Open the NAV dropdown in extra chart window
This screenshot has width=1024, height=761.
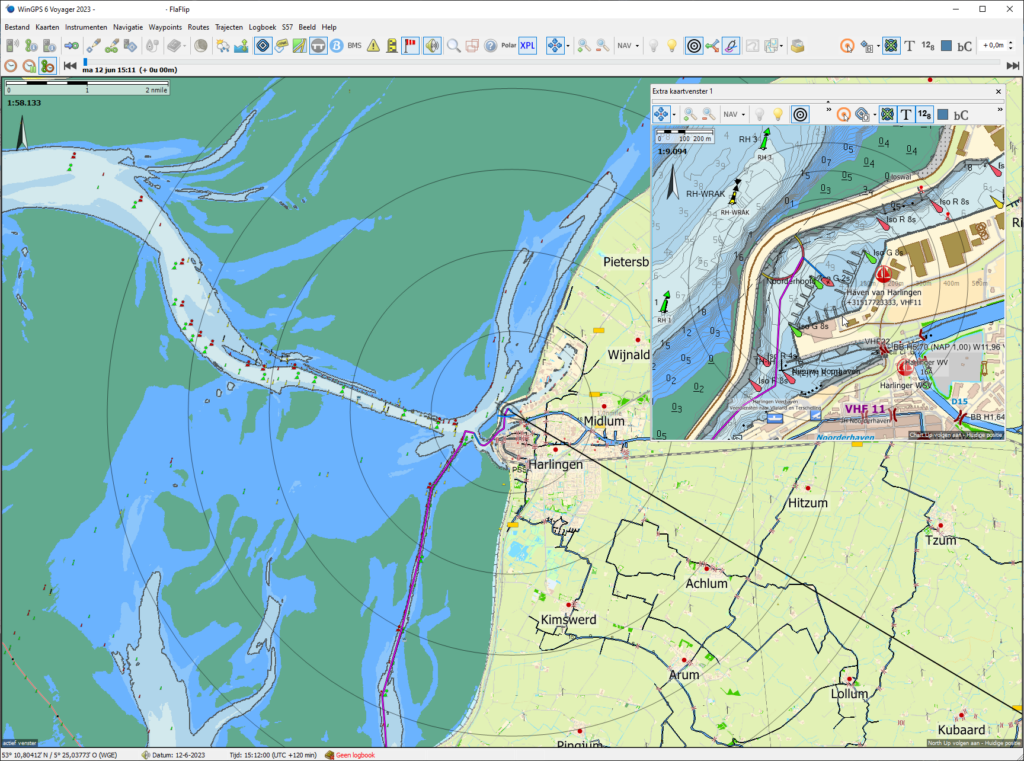pyautogui.click(x=734, y=114)
